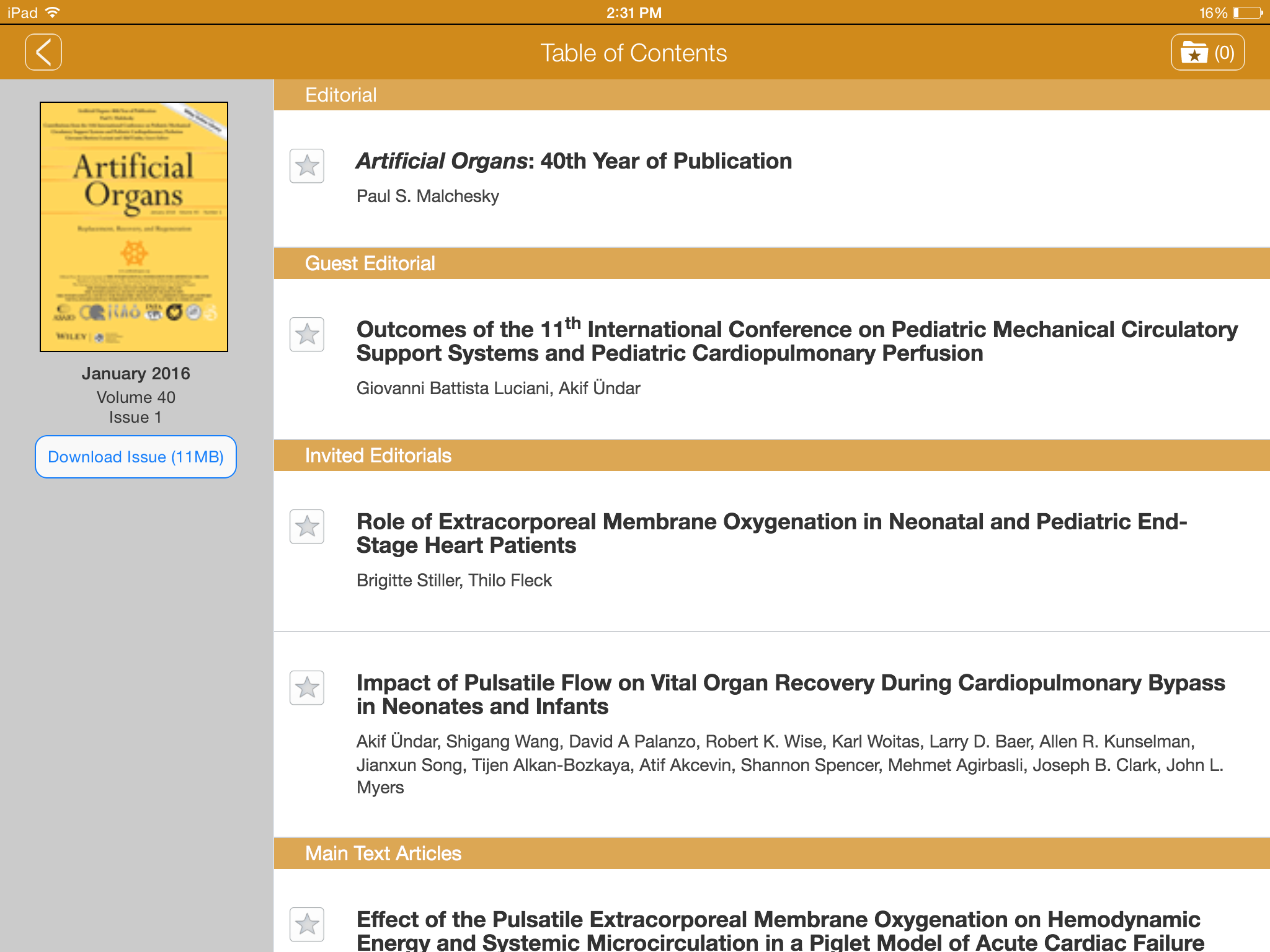Open Impact of Pulsatile Flow article
1270x952 pixels.
pos(791,694)
